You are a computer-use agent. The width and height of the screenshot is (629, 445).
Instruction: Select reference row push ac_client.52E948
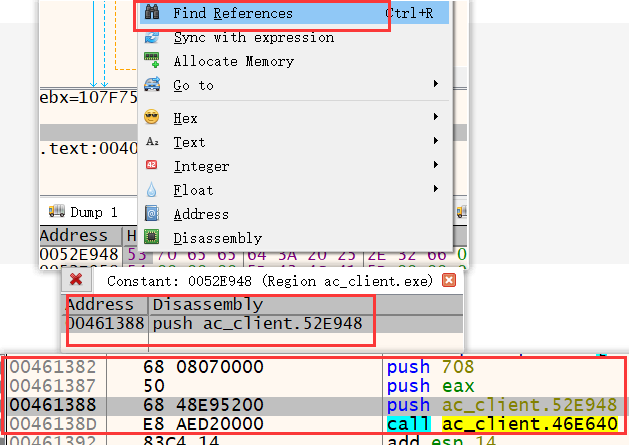256,324
